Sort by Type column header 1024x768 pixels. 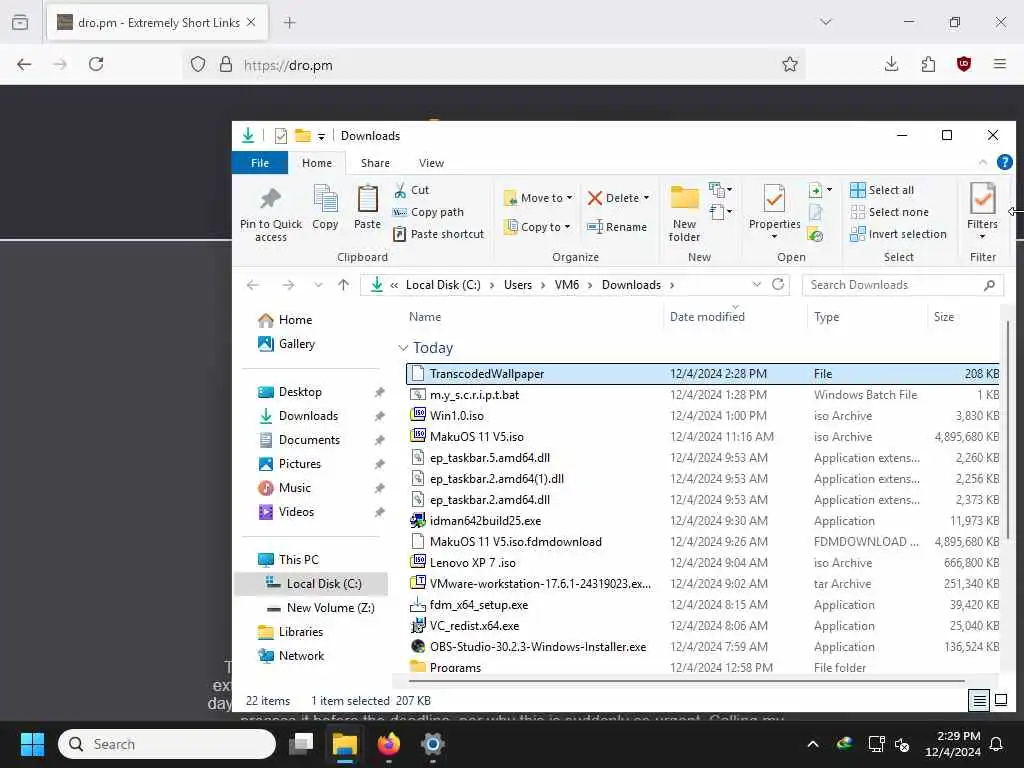826,317
